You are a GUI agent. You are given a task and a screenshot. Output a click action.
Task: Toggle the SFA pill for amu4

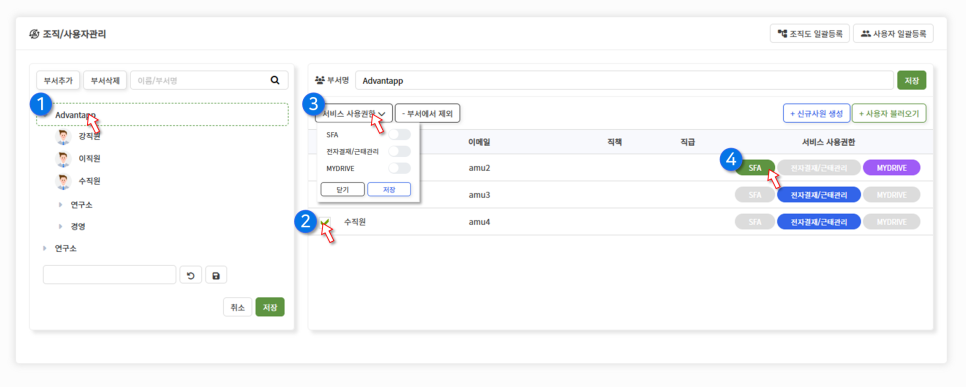point(755,222)
